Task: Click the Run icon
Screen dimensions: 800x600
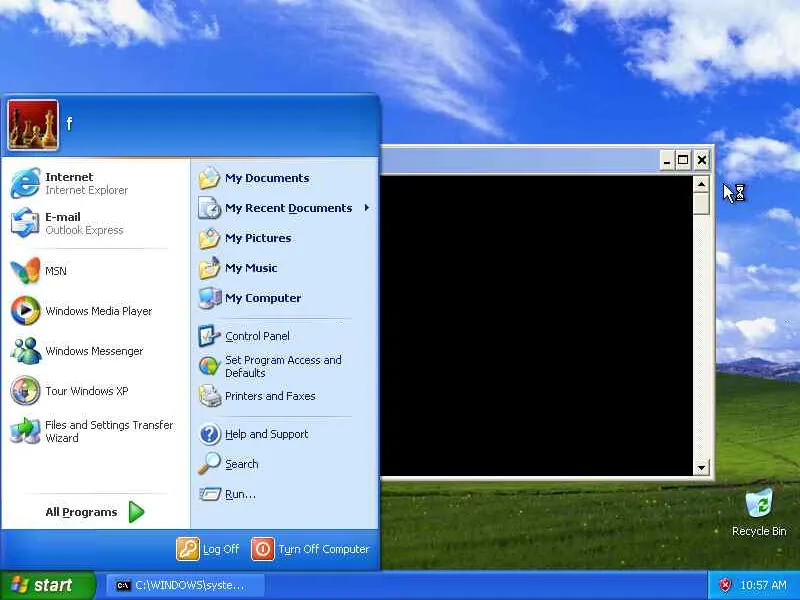Action: tap(209, 494)
